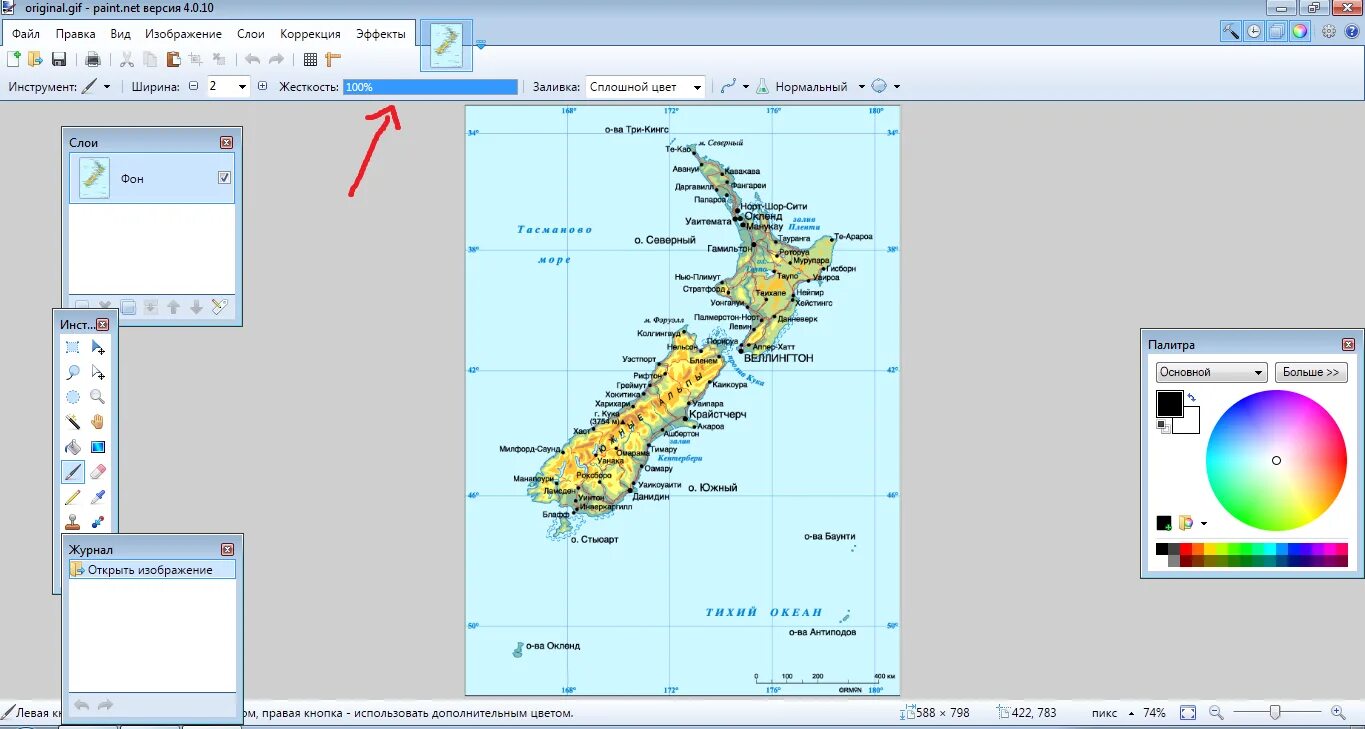
Task: Select the Paintbrush tool
Action: tap(73, 472)
